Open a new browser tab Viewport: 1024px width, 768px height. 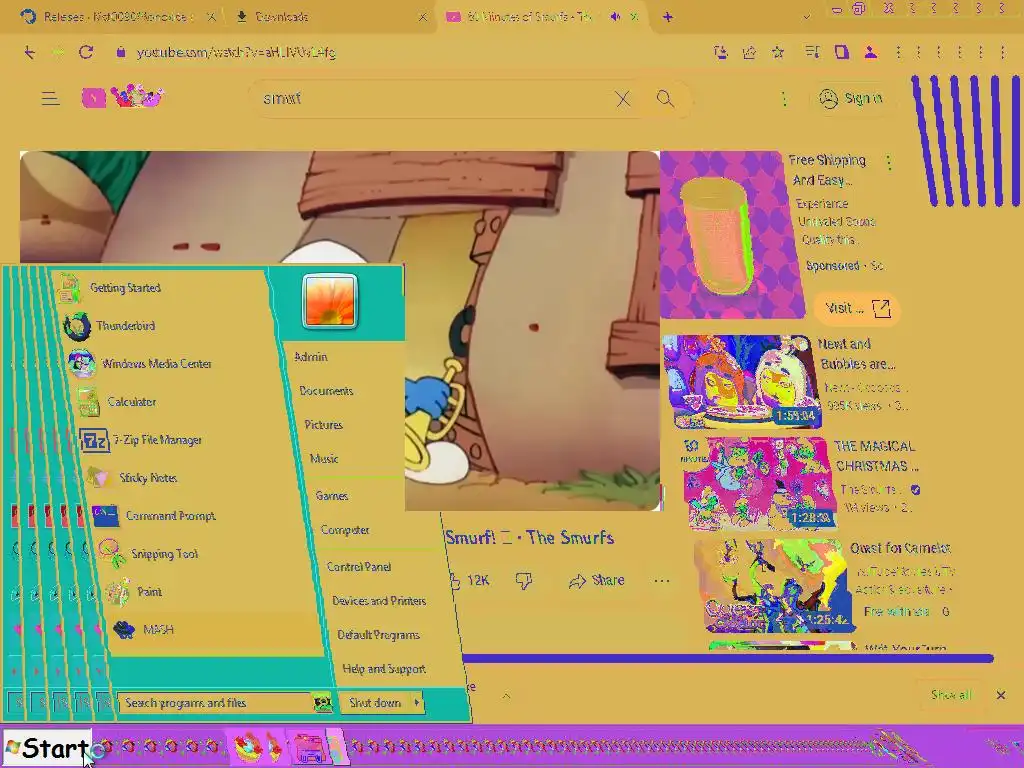coord(667,17)
